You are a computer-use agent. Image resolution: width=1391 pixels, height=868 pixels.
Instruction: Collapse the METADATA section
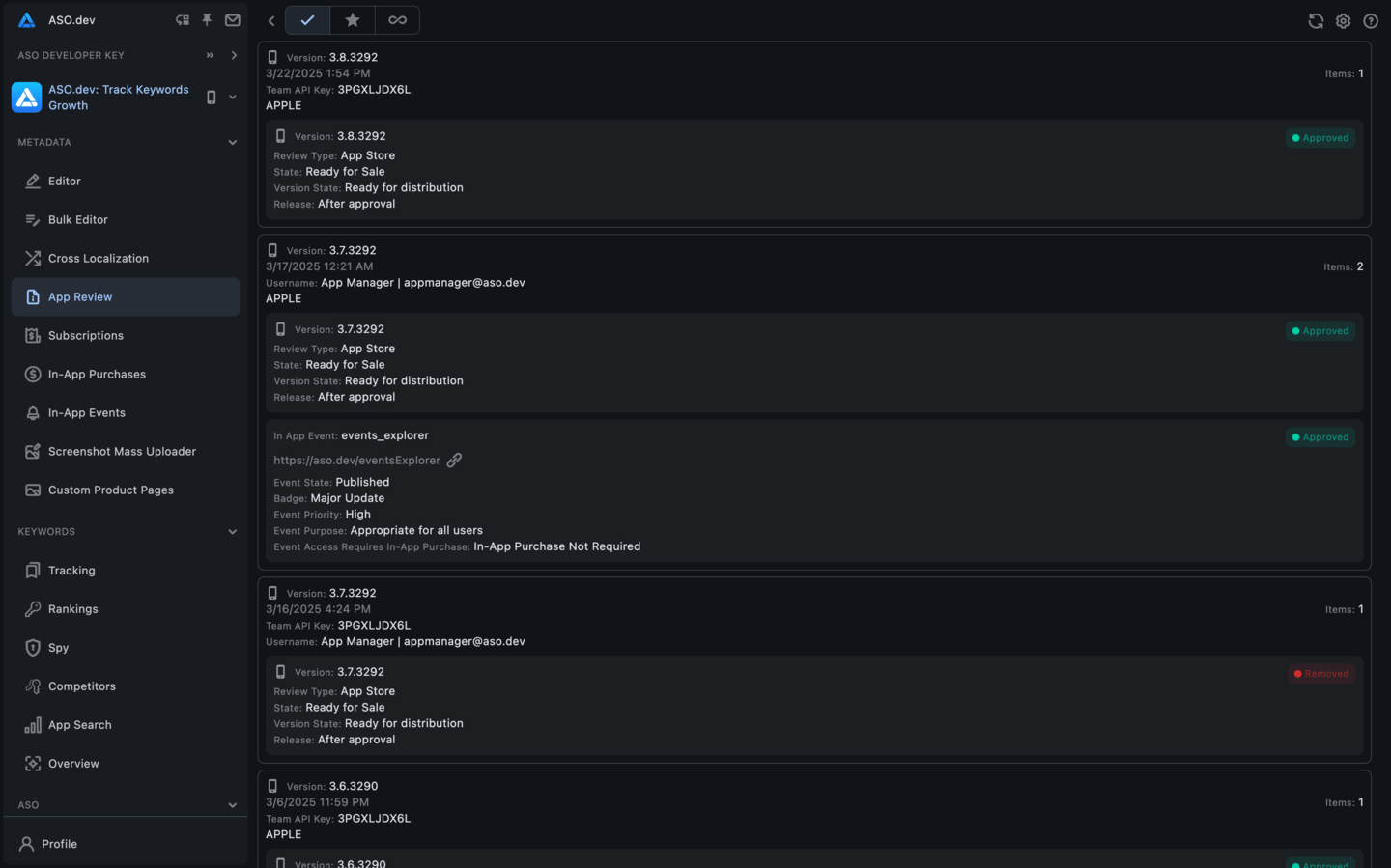pos(232,142)
